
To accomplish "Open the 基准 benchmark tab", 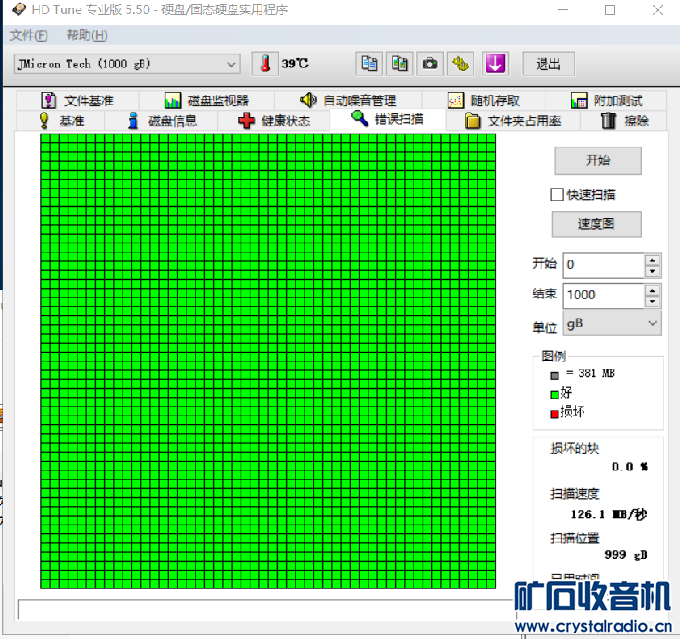I will 61,121.
